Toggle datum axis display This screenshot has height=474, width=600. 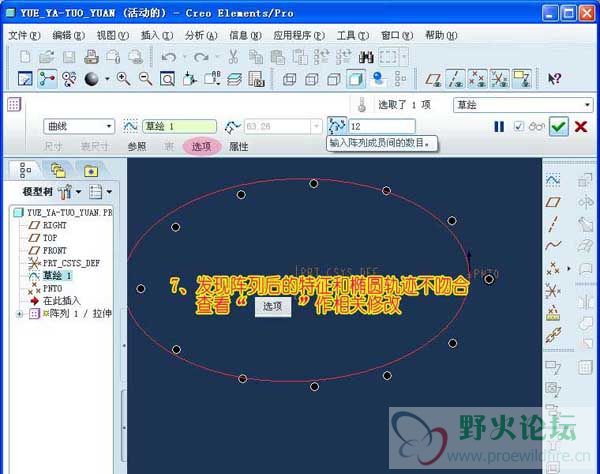(x=455, y=79)
